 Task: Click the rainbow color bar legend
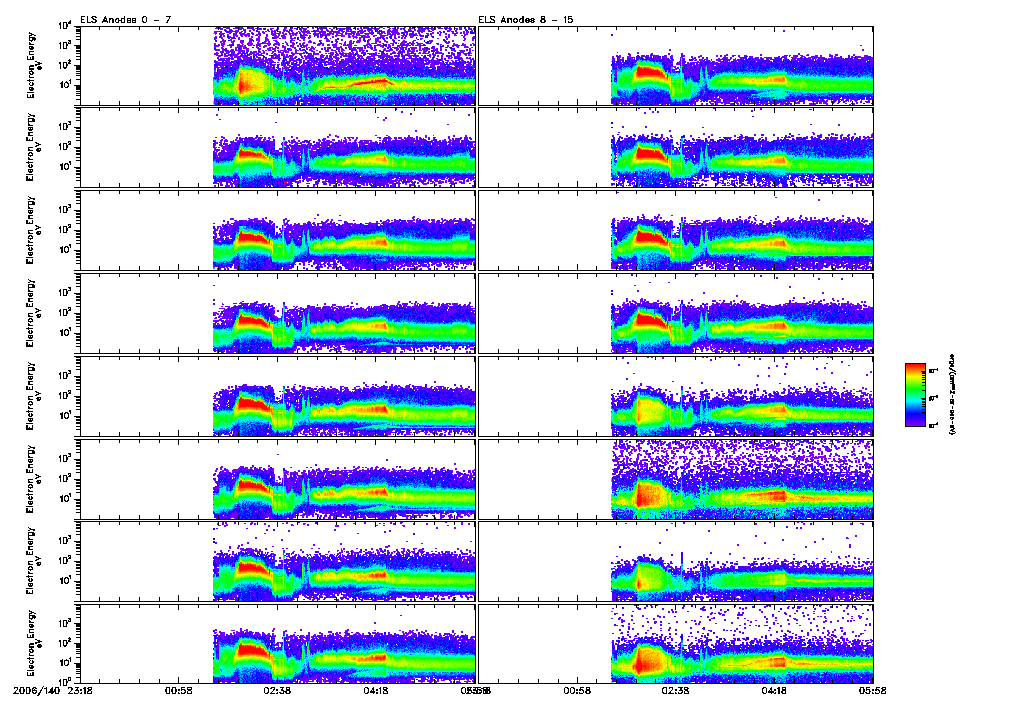pyautogui.click(x=916, y=395)
